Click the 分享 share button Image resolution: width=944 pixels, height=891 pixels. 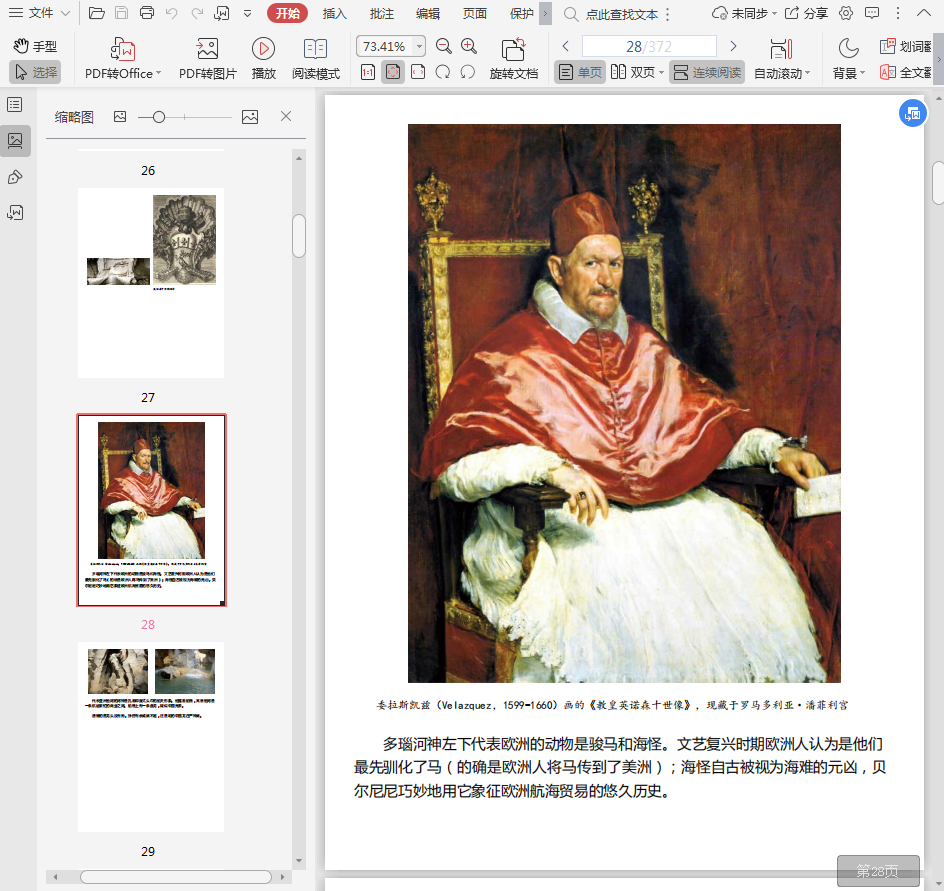[807, 14]
